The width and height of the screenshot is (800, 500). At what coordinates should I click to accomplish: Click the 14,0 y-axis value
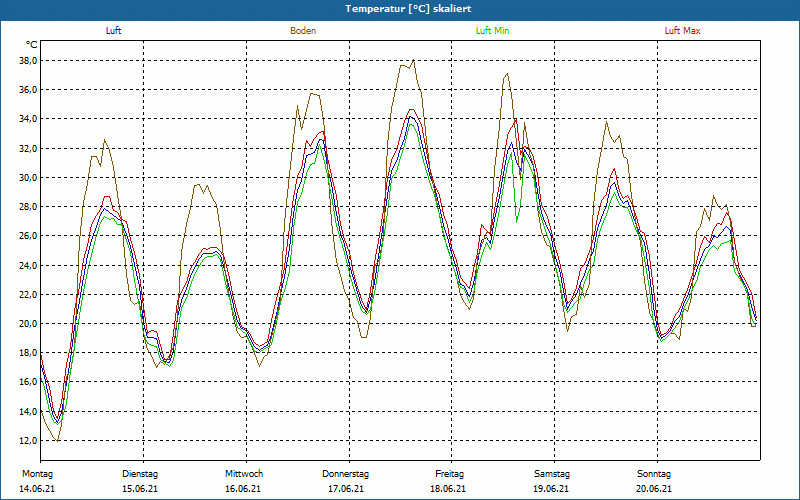pos(28,411)
